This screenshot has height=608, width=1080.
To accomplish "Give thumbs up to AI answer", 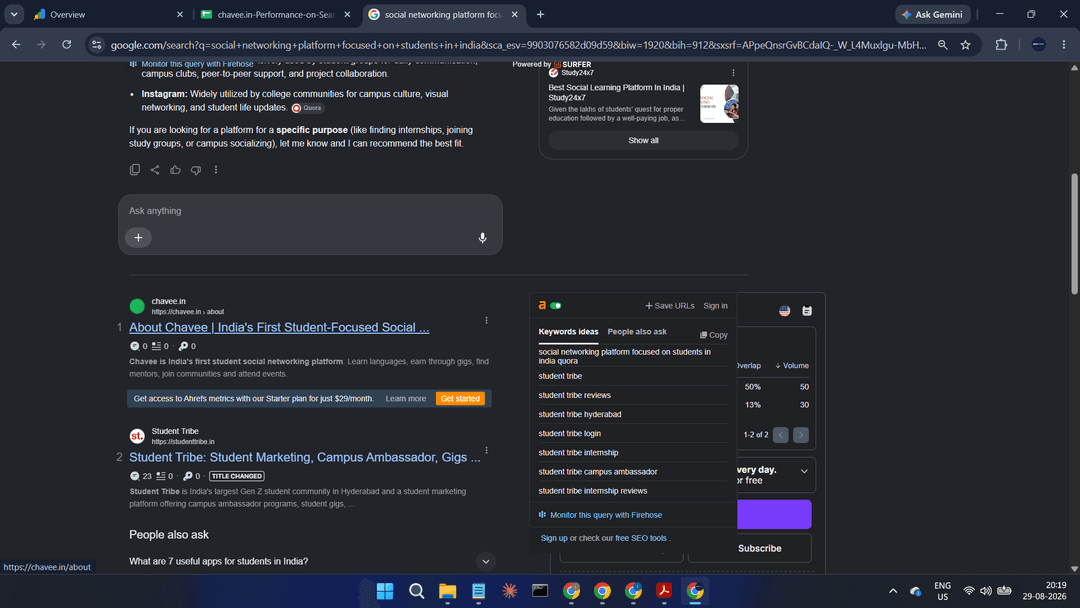I will pos(176,169).
